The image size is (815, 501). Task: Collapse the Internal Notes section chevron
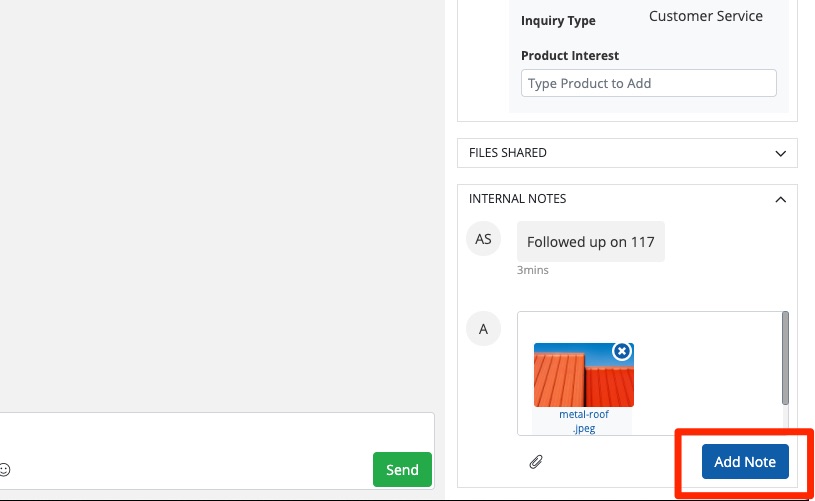(x=781, y=199)
